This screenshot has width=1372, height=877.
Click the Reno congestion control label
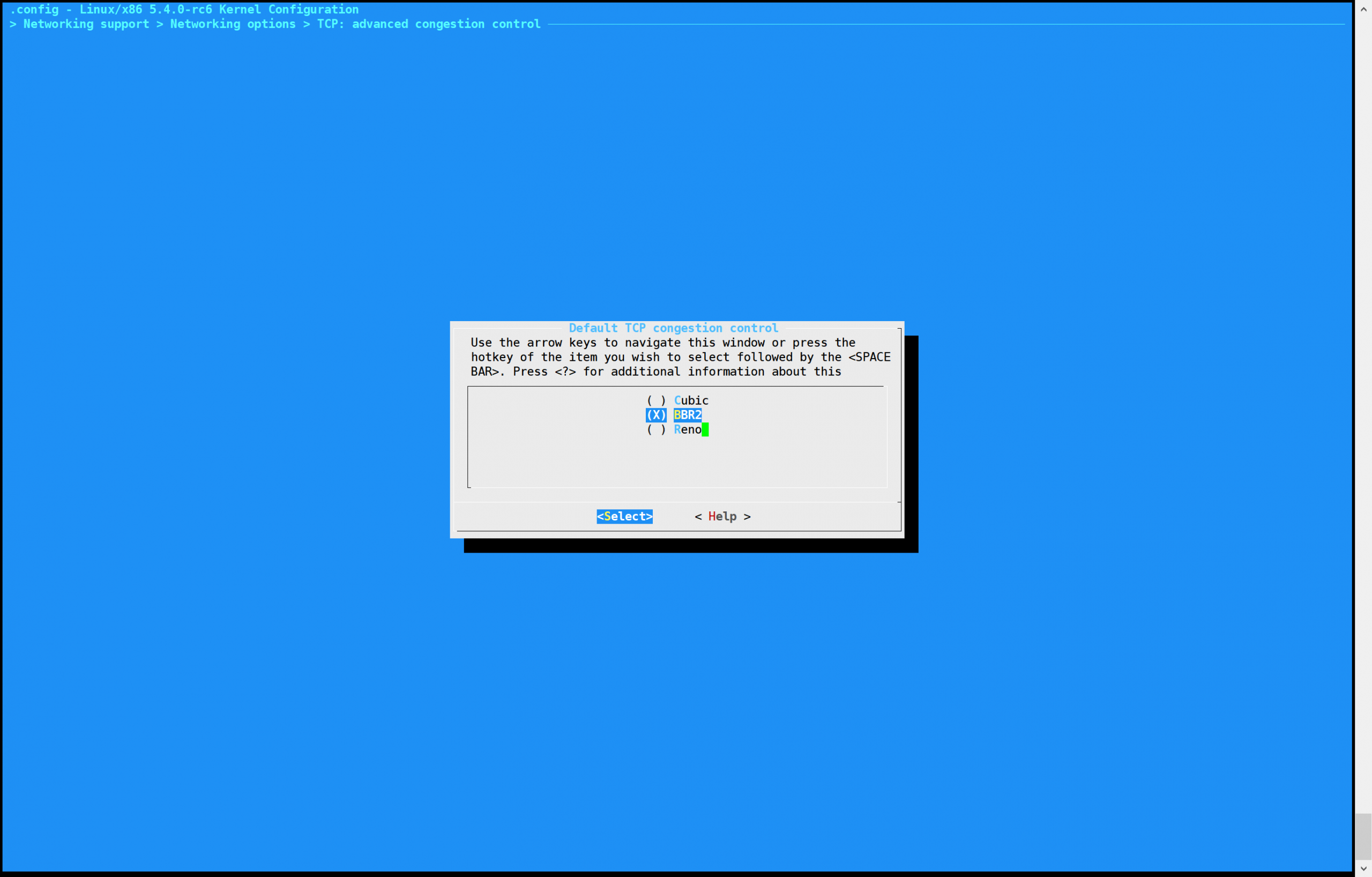(687, 430)
